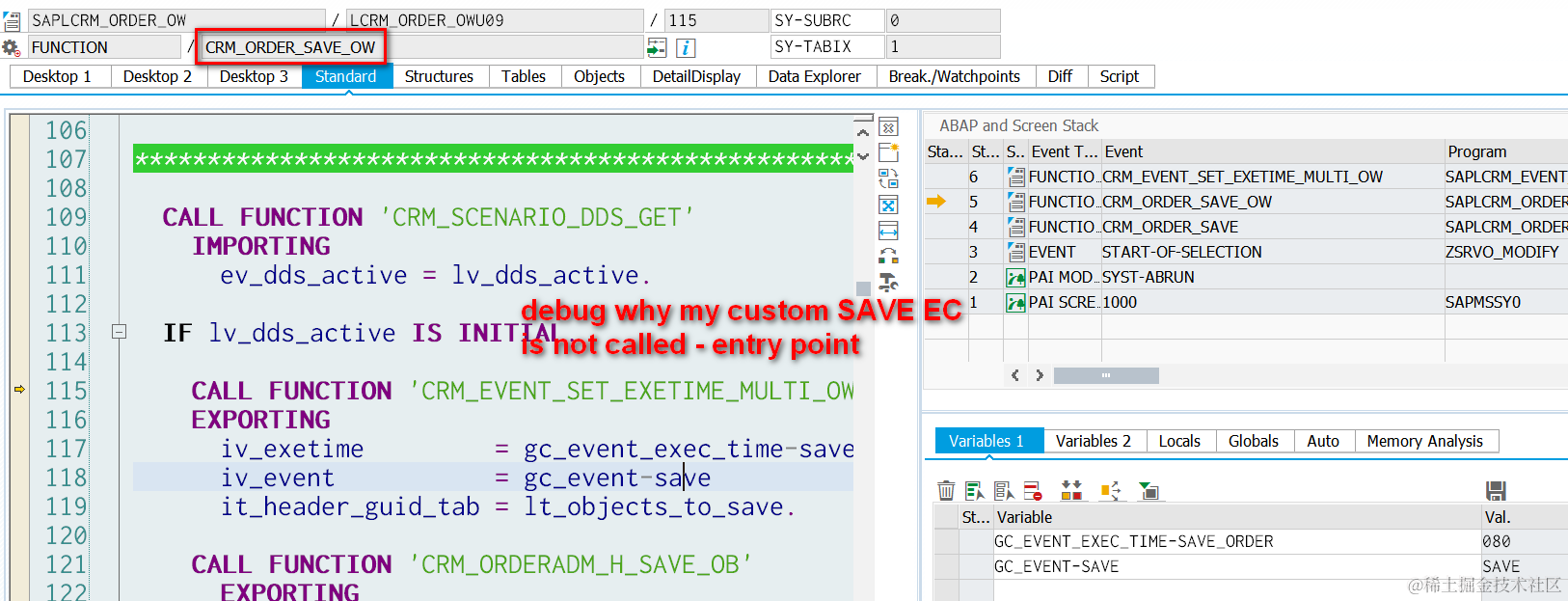Click the LCRM_ORDER_OWU09 include field
Image resolution: width=1568 pixels, height=601 pixels.
pos(495,20)
